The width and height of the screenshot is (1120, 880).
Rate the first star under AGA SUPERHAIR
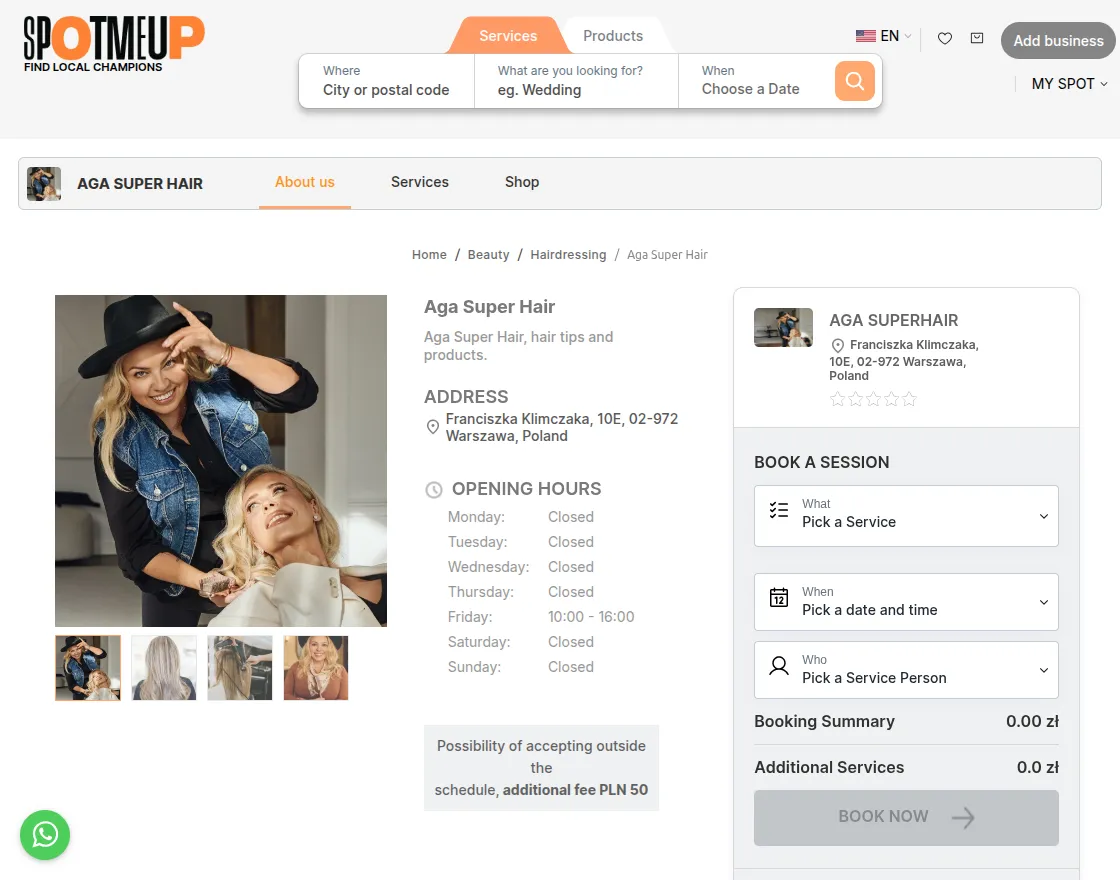point(838,398)
